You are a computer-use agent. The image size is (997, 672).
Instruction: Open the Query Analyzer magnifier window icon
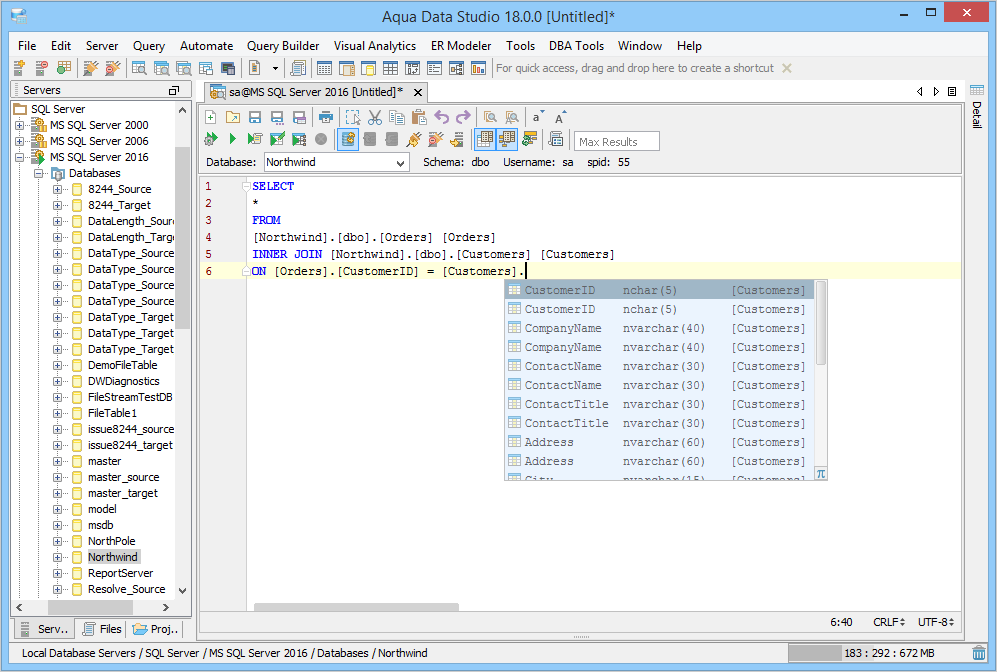coord(139,67)
